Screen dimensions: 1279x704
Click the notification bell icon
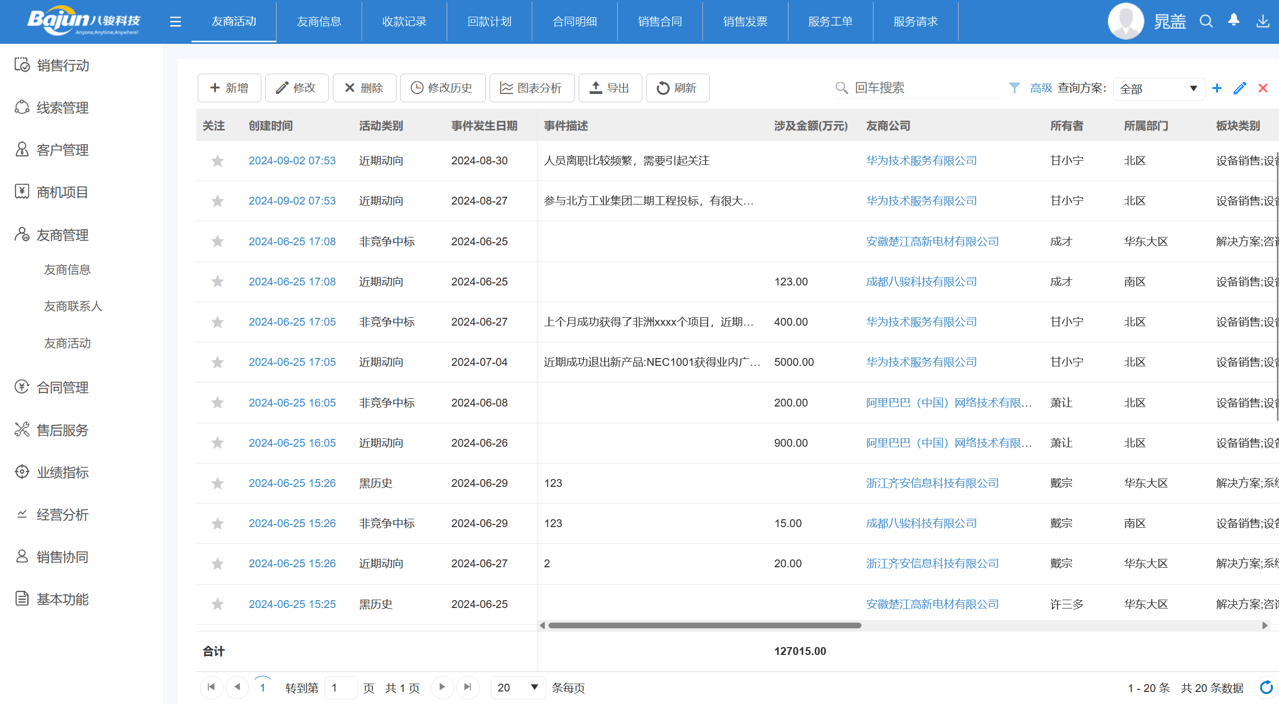[1233, 20]
